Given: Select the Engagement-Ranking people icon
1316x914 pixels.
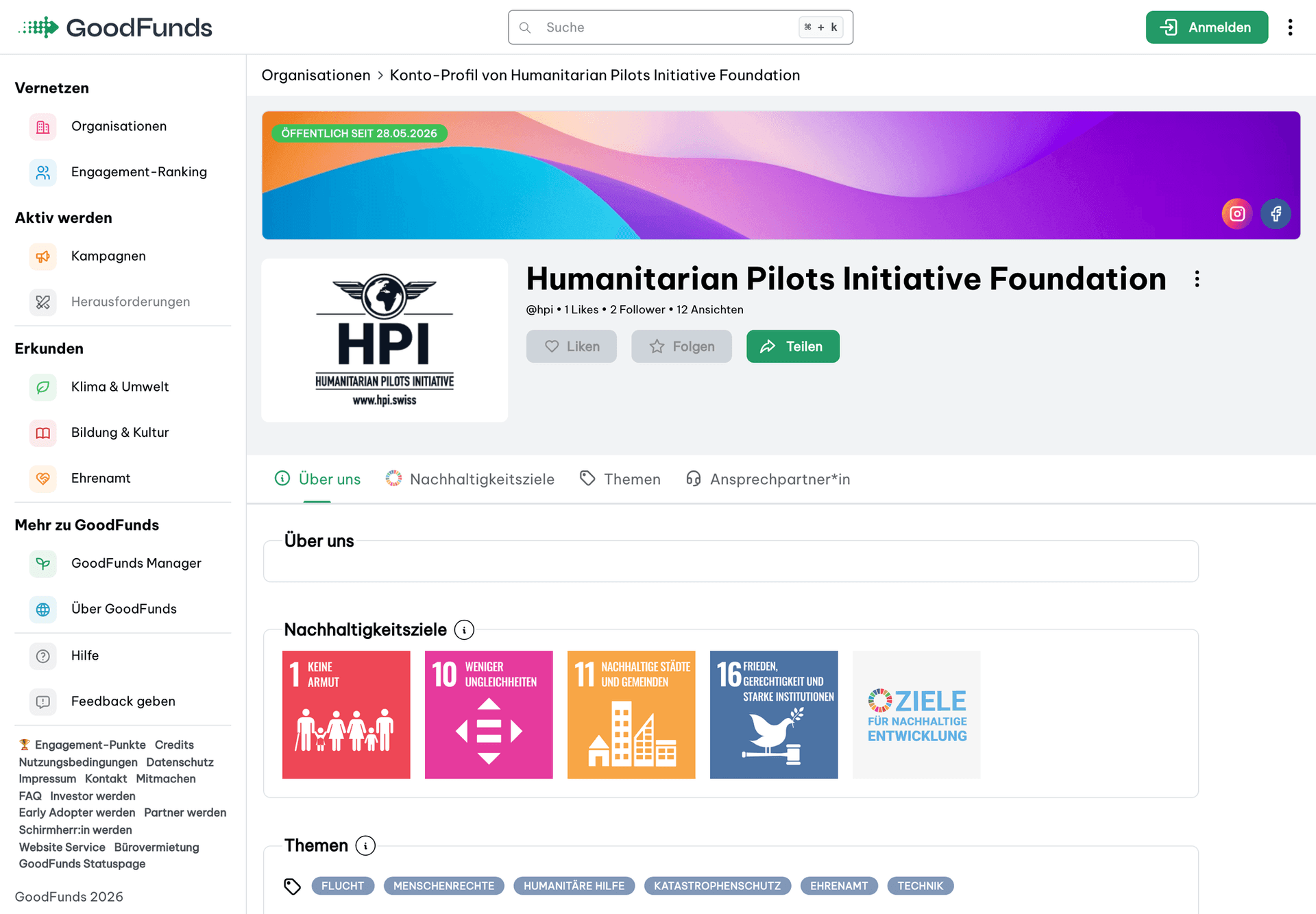Looking at the screenshot, I should [43, 172].
